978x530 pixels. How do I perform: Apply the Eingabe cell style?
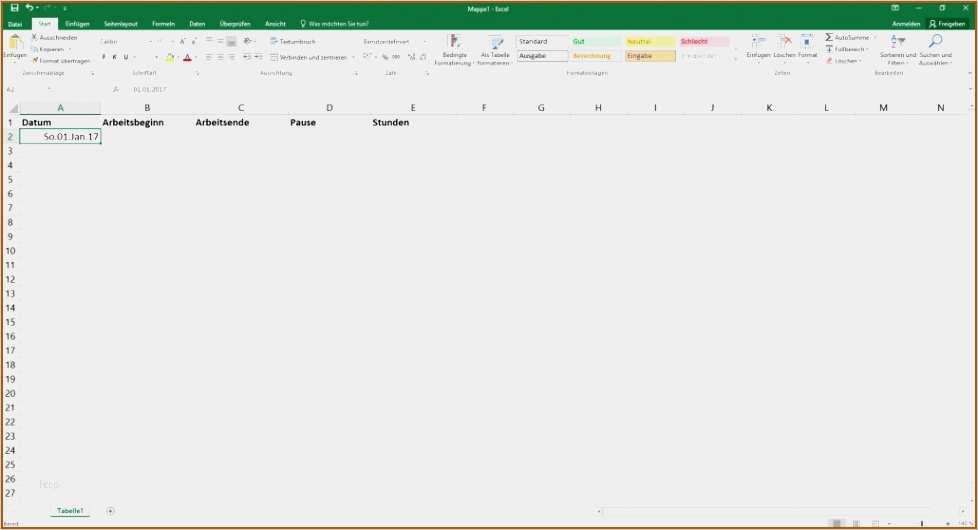point(650,56)
